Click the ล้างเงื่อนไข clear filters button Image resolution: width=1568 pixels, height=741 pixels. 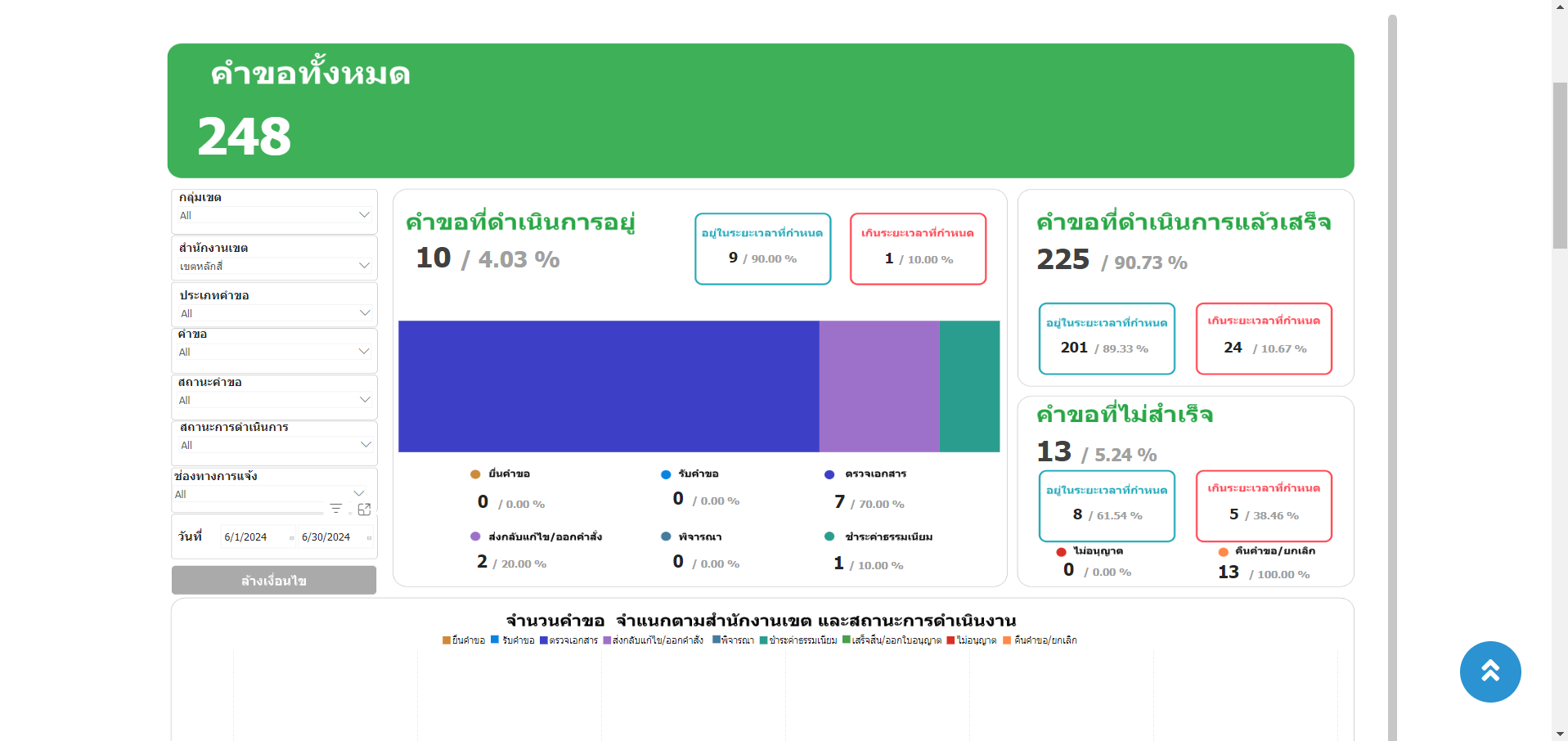274,581
